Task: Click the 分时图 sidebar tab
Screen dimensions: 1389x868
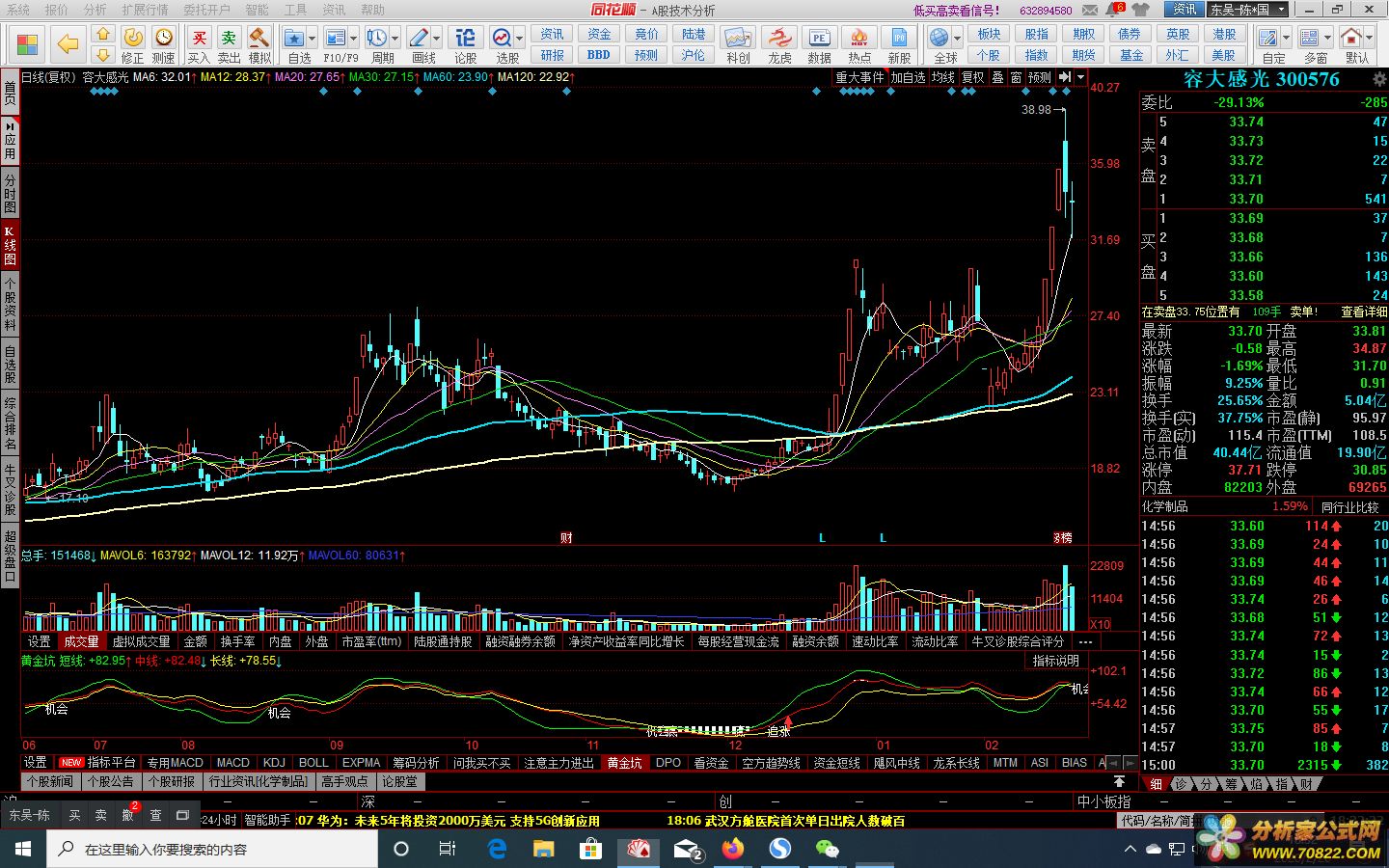Action: point(10,194)
